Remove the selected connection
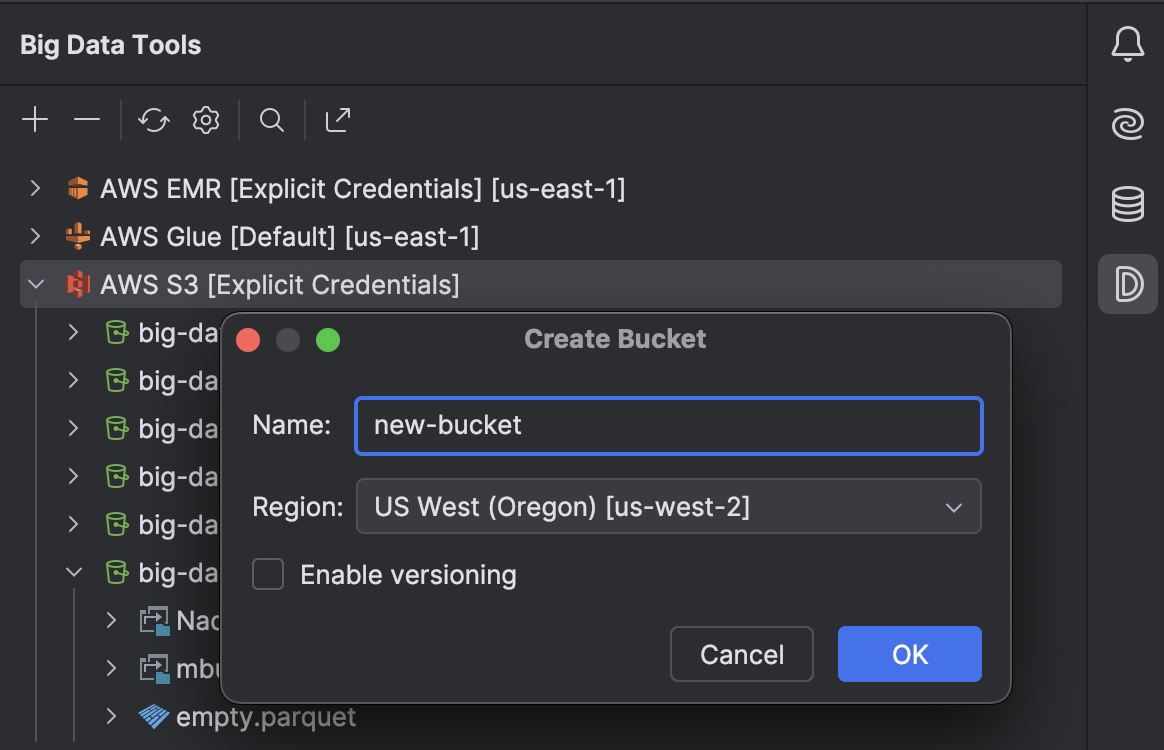 tap(86, 119)
